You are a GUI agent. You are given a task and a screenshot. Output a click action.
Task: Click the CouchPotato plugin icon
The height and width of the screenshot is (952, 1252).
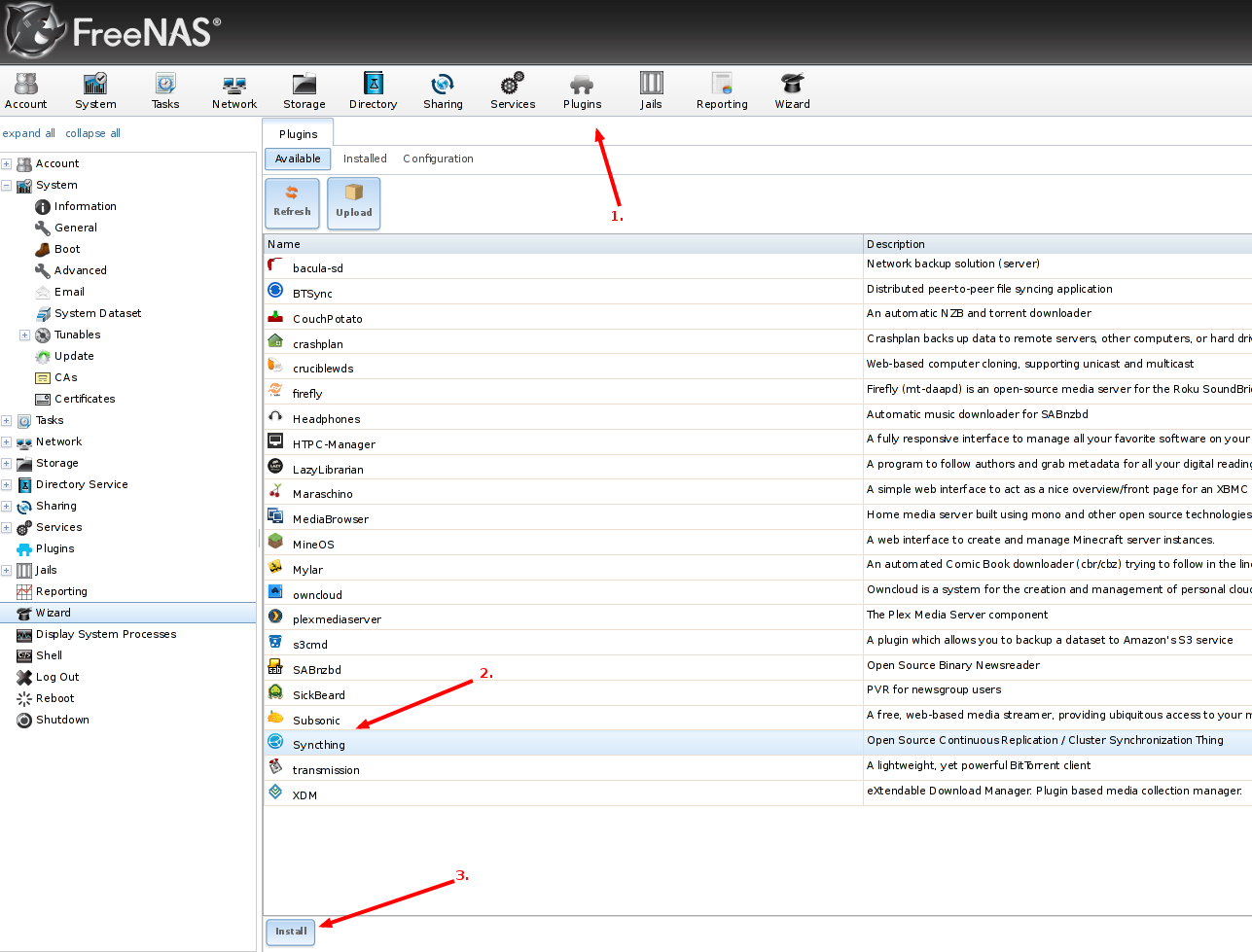click(275, 316)
